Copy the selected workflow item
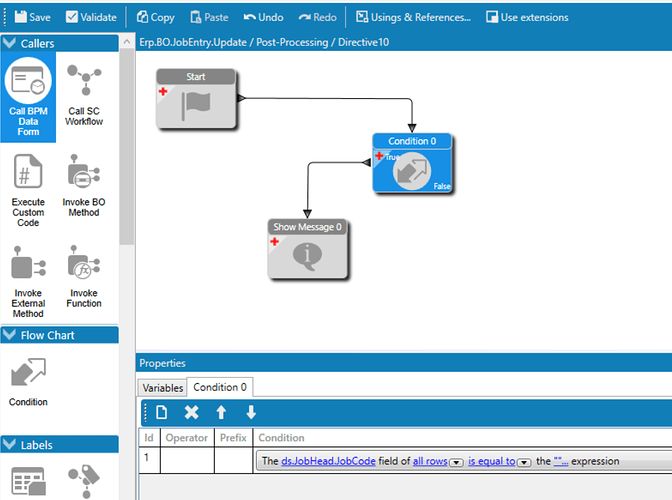 156,17
